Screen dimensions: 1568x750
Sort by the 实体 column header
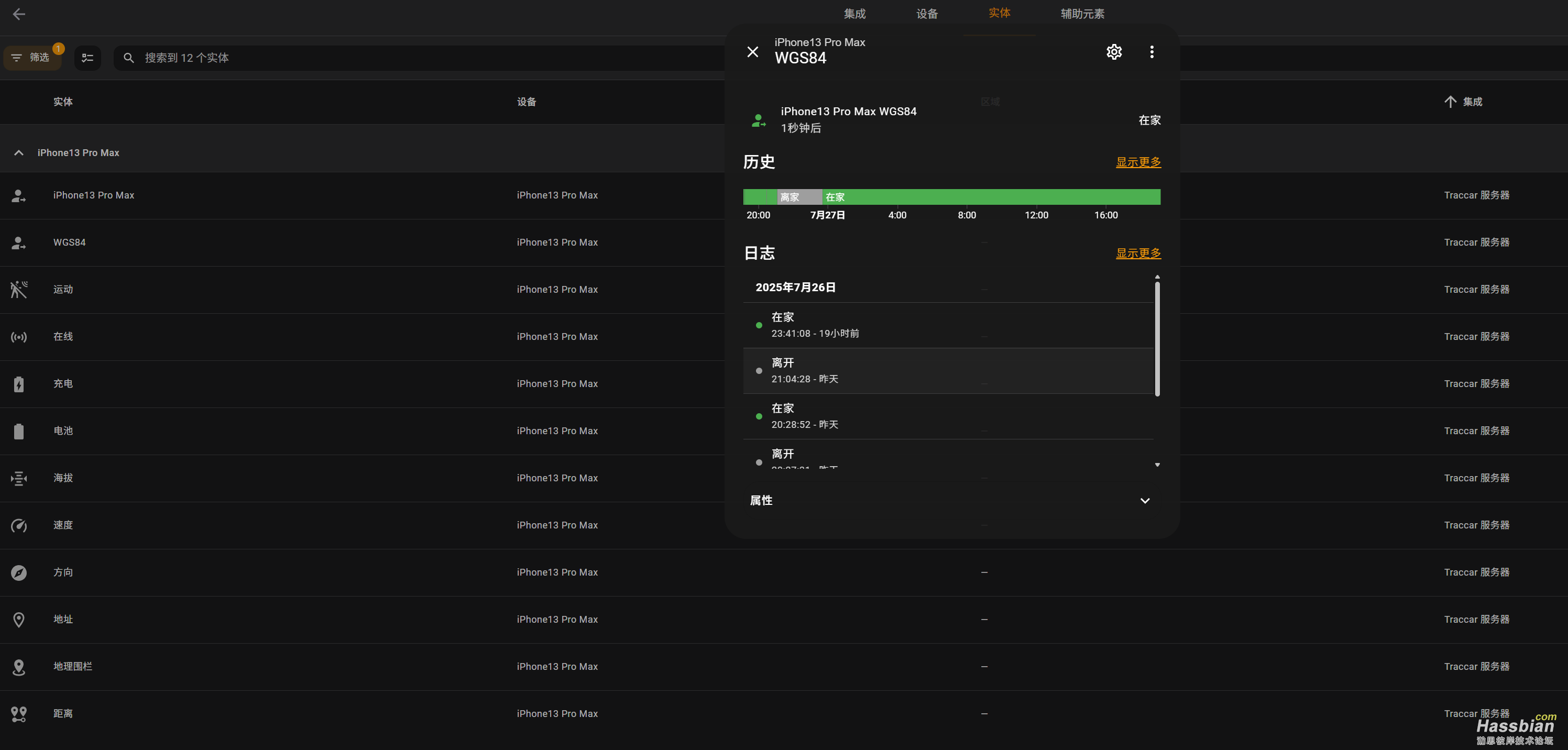(63, 102)
